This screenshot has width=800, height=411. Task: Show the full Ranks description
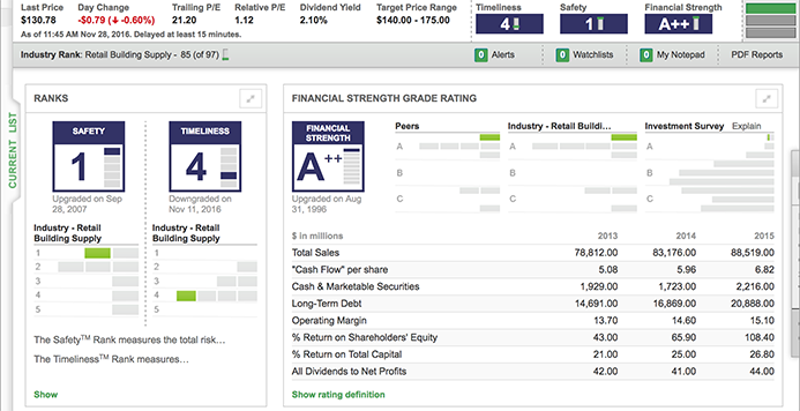tap(45, 395)
